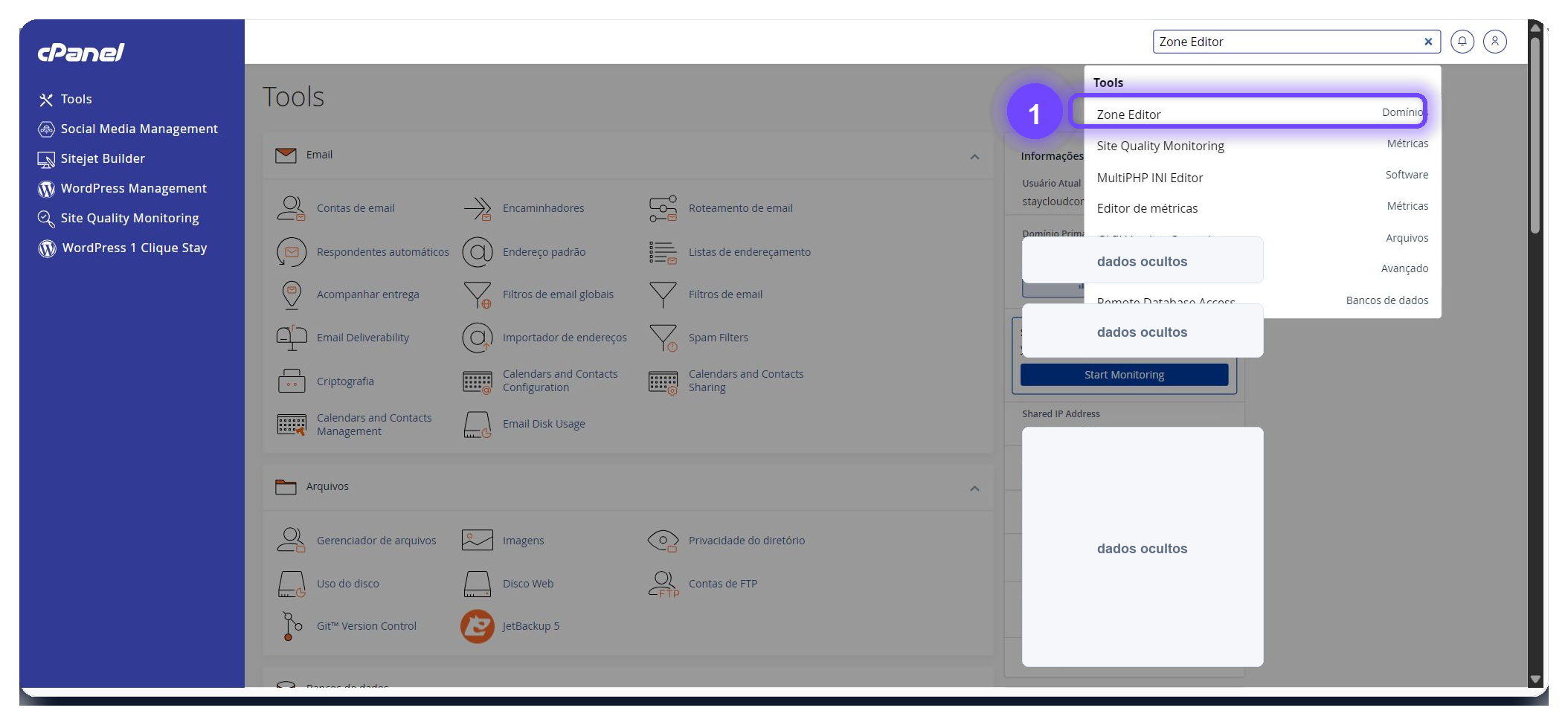
Task: Open Calendars and Contacts Configuration icon
Action: coord(477,381)
